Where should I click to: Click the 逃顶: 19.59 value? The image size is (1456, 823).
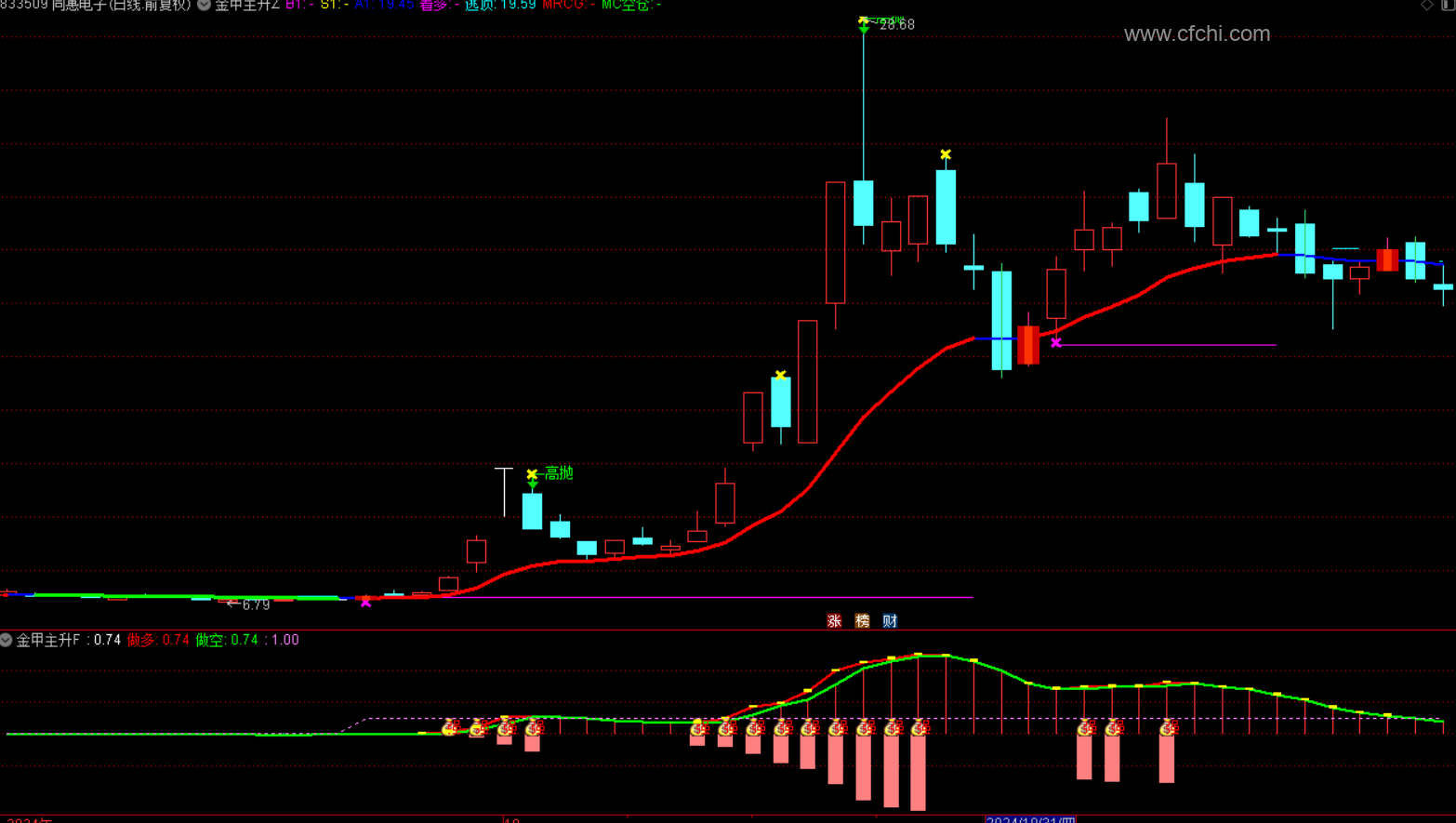coord(500,5)
